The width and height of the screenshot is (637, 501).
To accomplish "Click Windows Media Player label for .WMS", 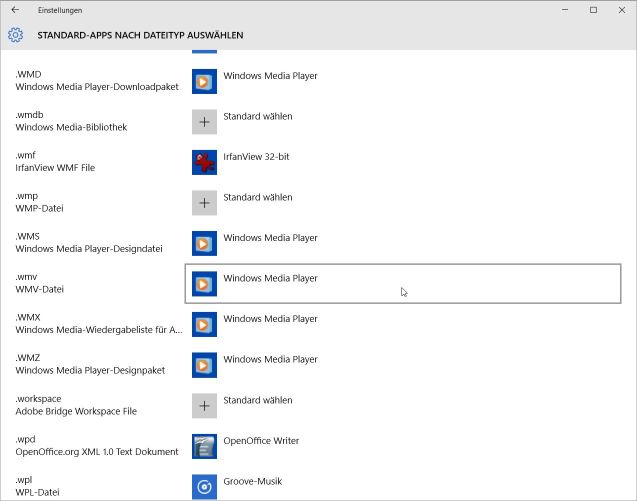I will point(270,238).
